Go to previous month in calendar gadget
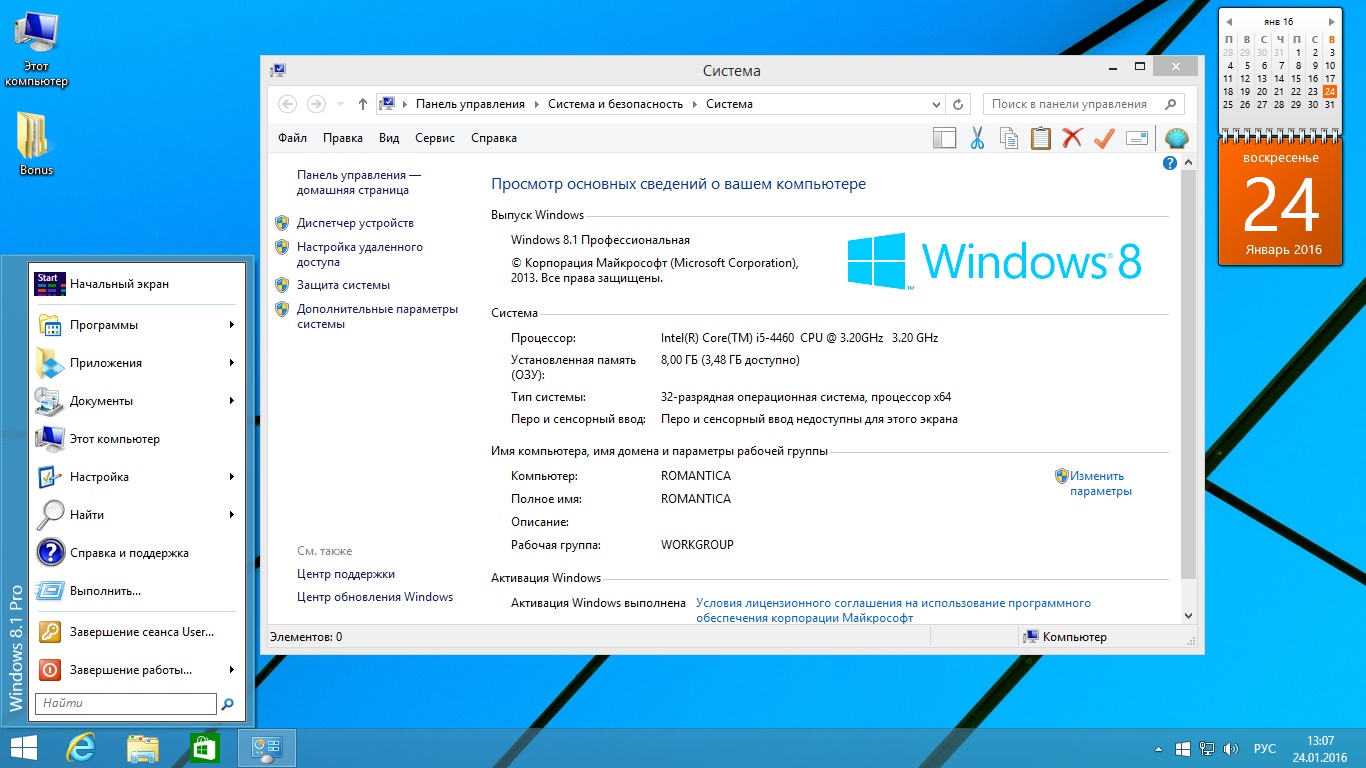Screen dimensions: 1366x768 (x=1229, y=21)
